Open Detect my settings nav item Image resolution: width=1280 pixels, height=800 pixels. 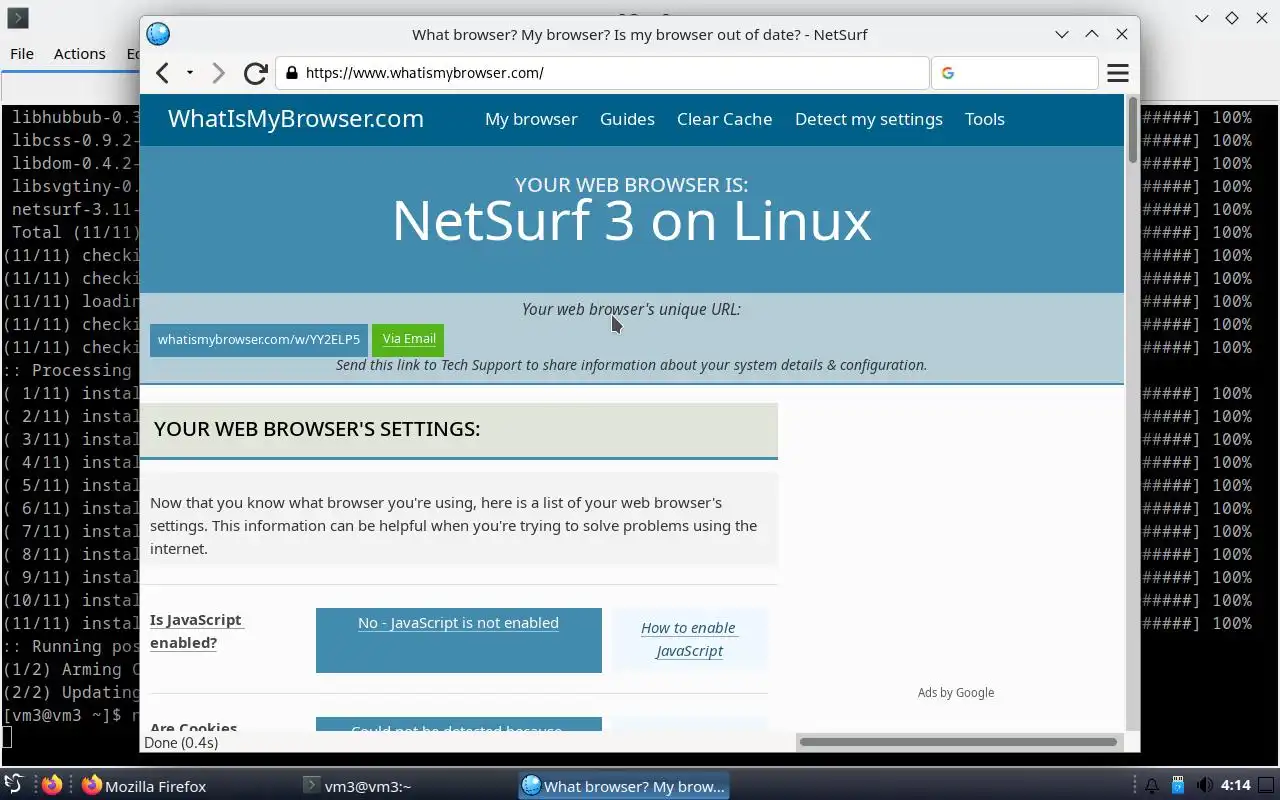(x=868, y=119)
